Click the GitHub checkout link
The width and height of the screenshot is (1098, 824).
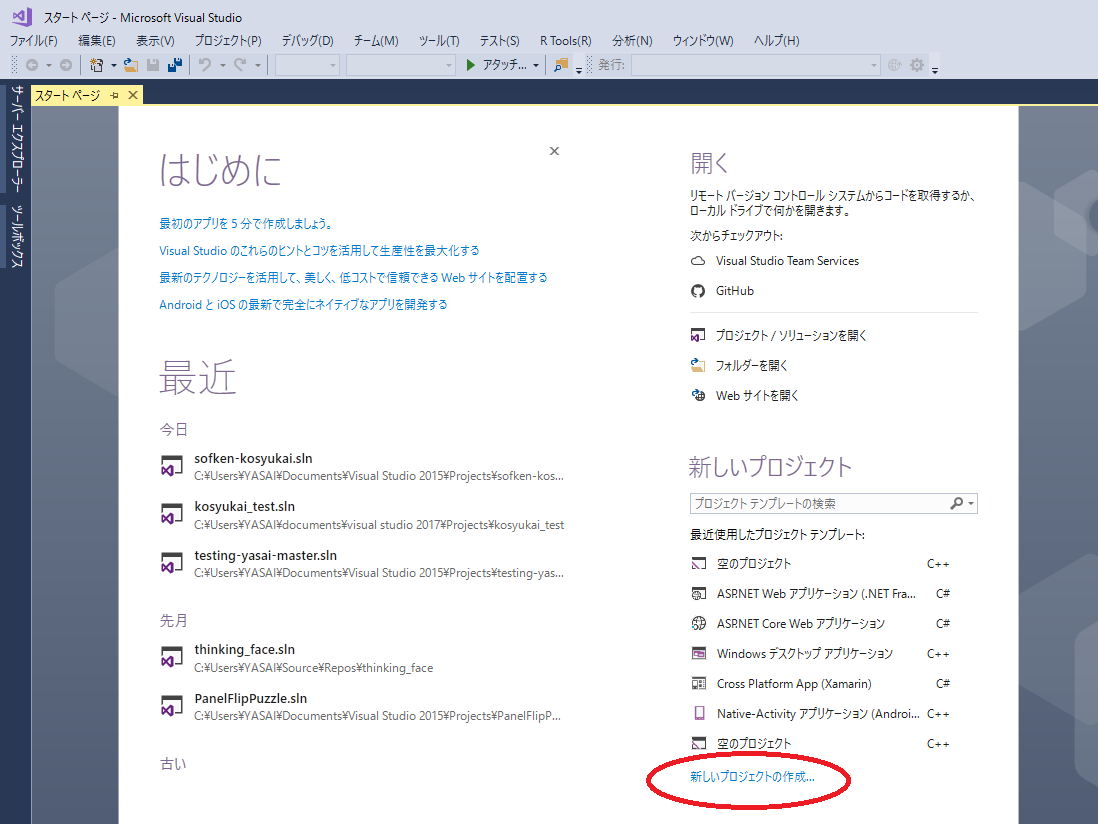click(x=735, y=291)
